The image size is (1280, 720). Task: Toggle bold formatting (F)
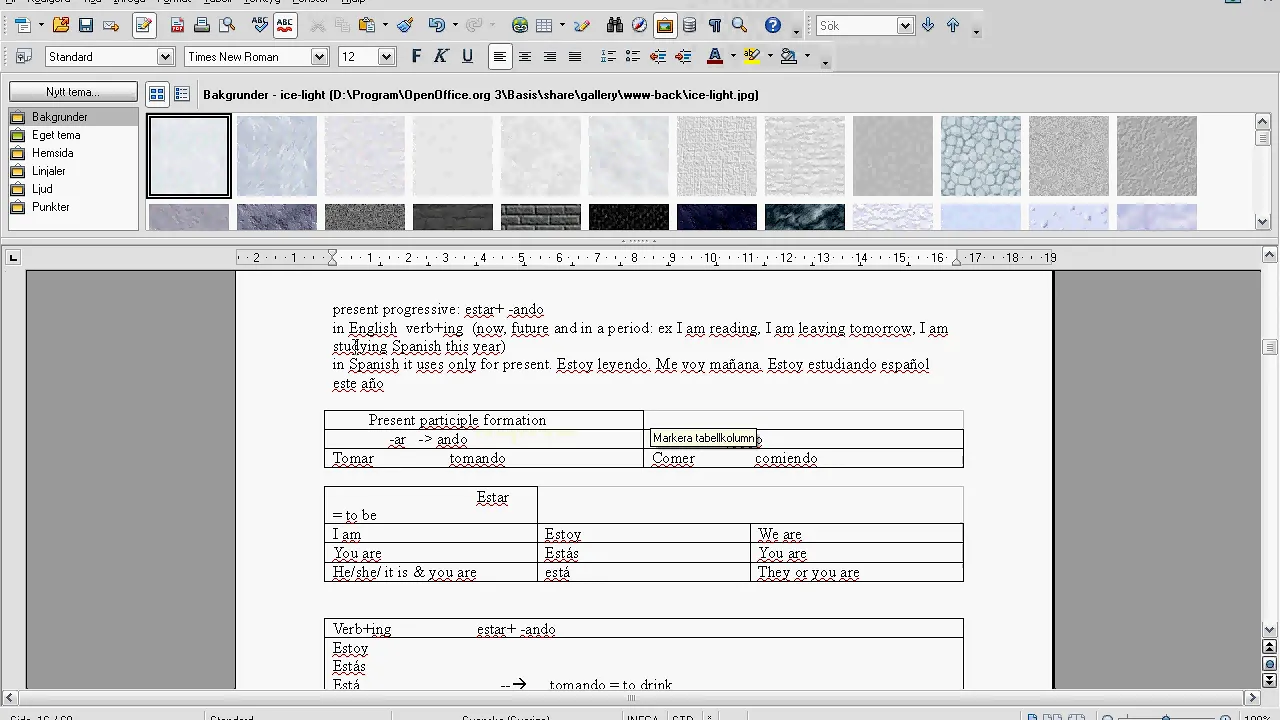click(416, 57)
